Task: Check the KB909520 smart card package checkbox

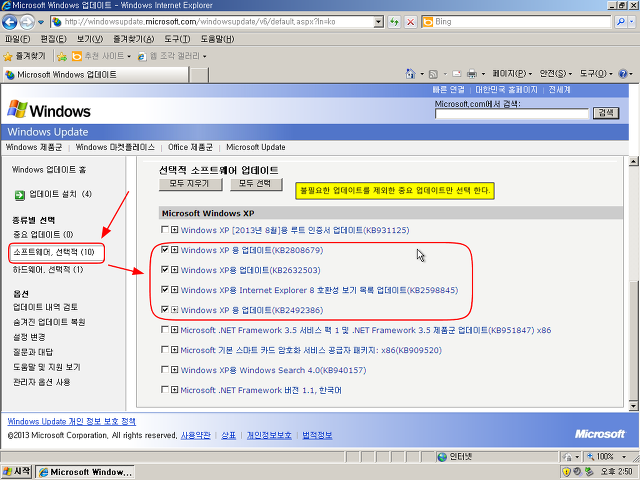Action: [x=164, y=350]
